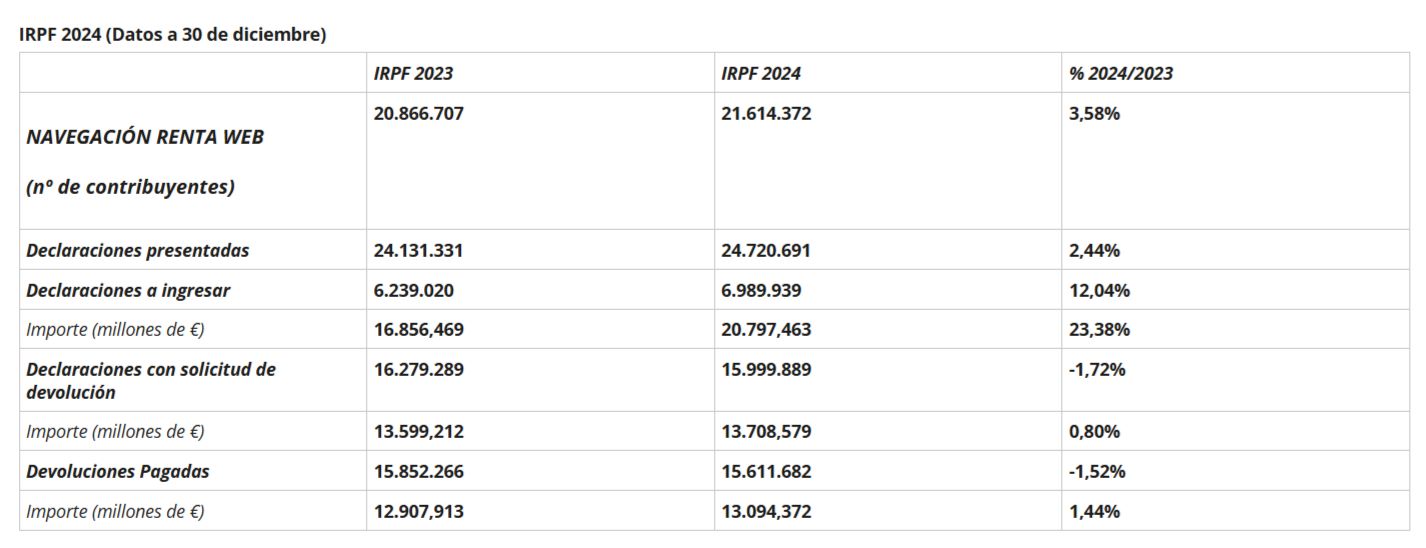This screenshot has width=1426, height=548.
Task: Click the 12.907,913 value
Action: click(x=418, y=511)
